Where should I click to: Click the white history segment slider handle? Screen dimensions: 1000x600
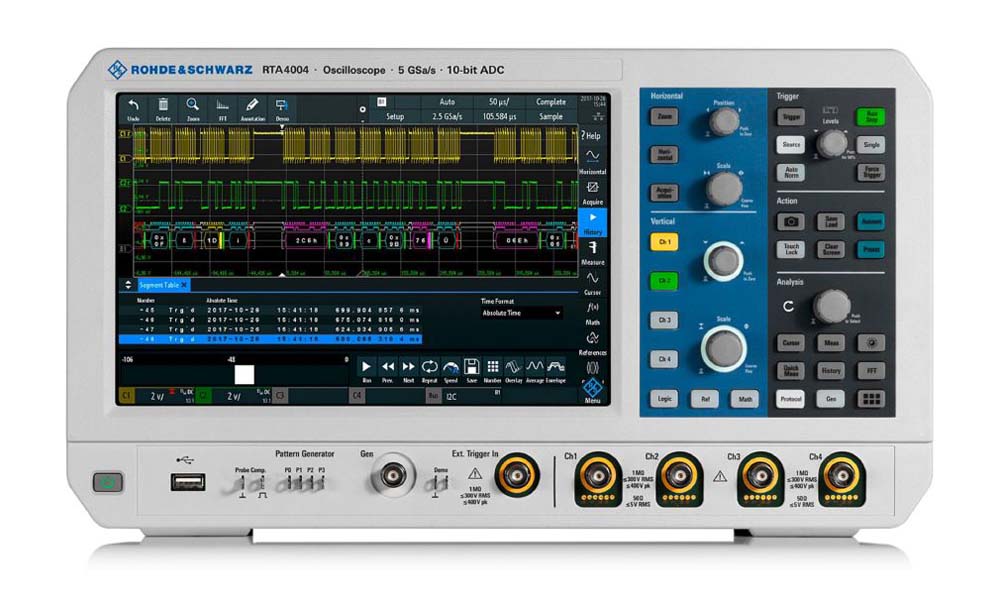click(244, 374)
